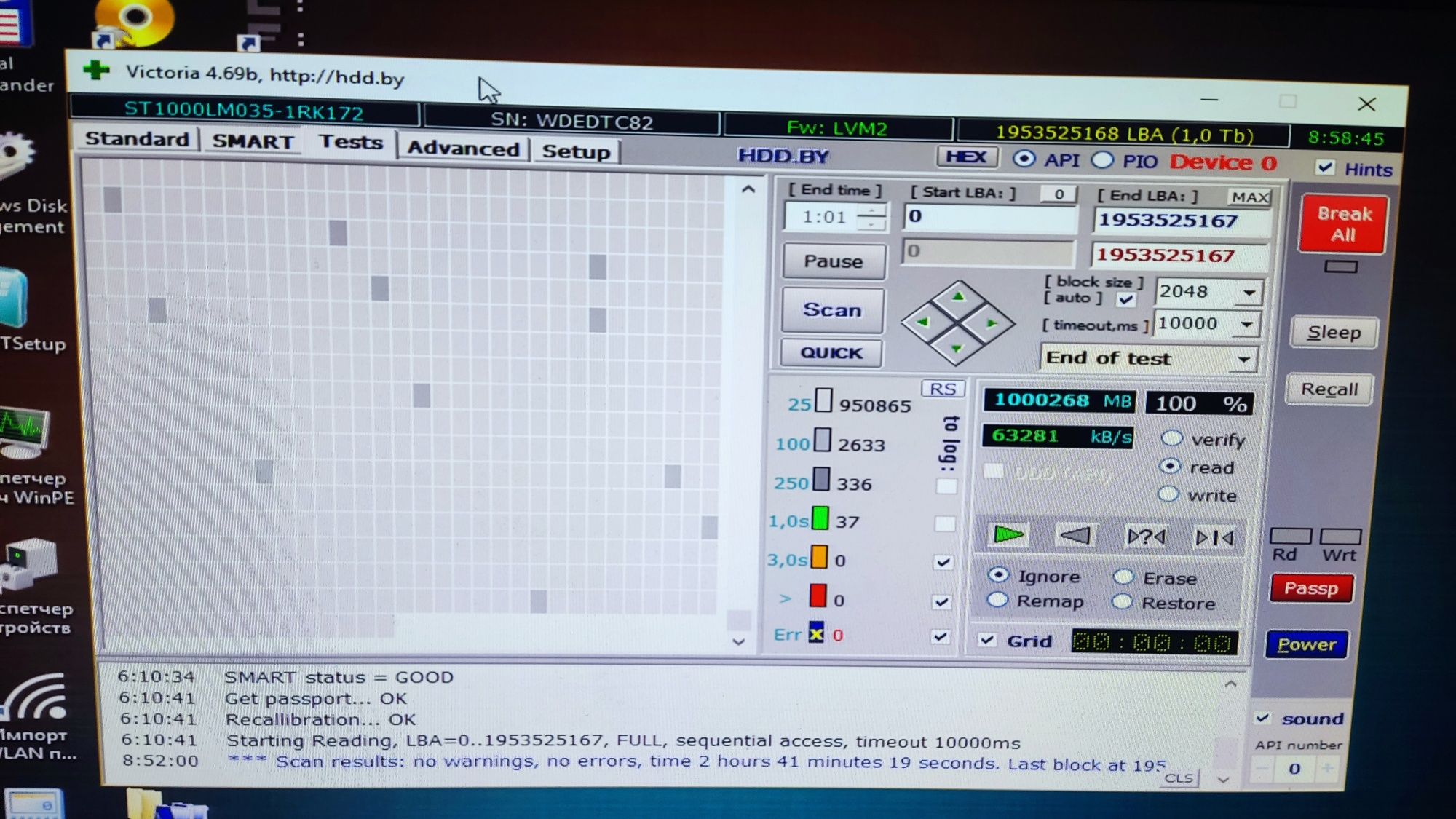Click the Wrt indicator box
1456x819 pixels.
click(1340, 537)
